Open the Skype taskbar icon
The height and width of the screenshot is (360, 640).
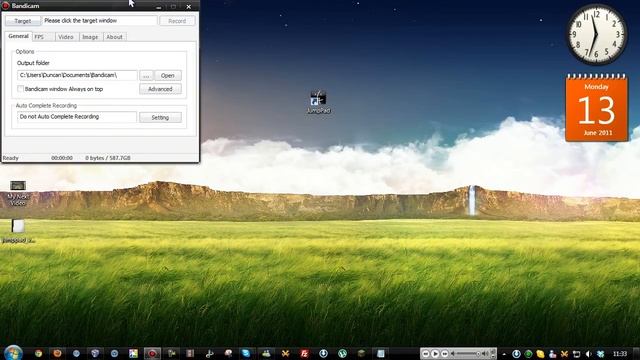click(x=246, y=353)
